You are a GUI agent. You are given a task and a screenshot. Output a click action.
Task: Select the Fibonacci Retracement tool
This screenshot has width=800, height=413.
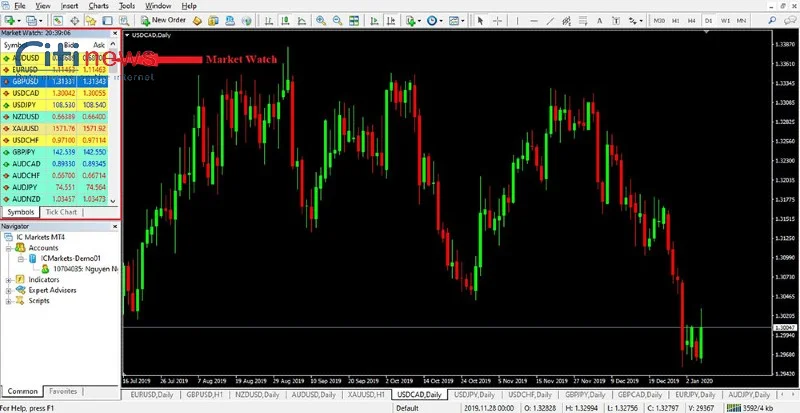tap(583, 20)
